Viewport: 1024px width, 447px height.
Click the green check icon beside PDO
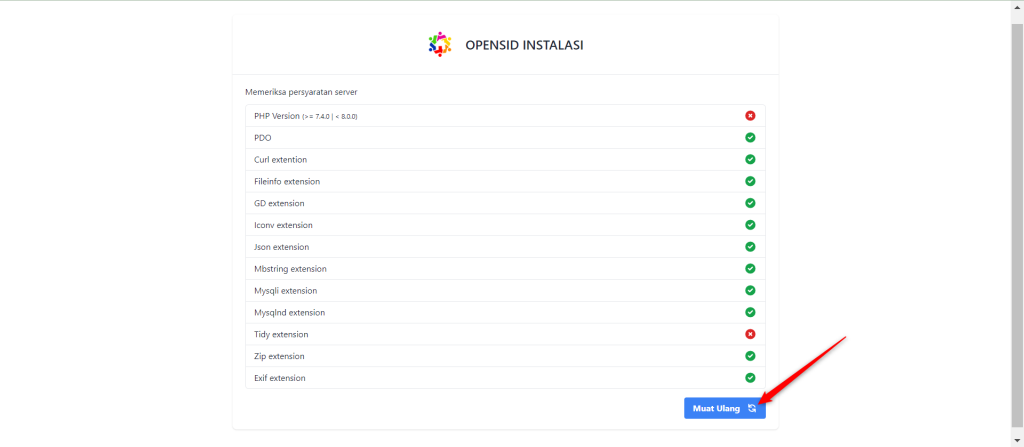pyautogui.click(x=750, y=137)
